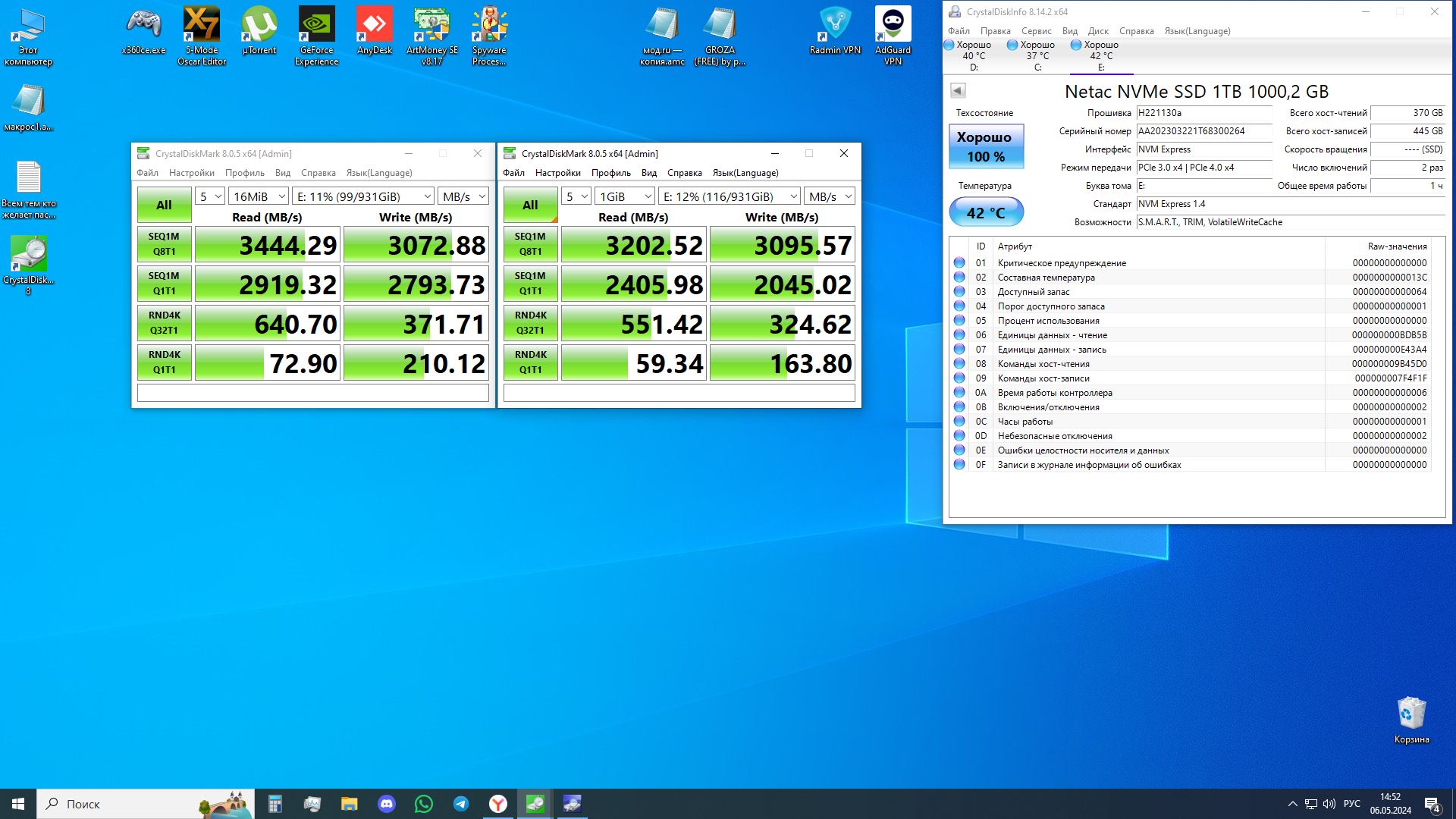
Task: Open ArtMoney SE v8.17 shortcut
Action: (432, 36)
